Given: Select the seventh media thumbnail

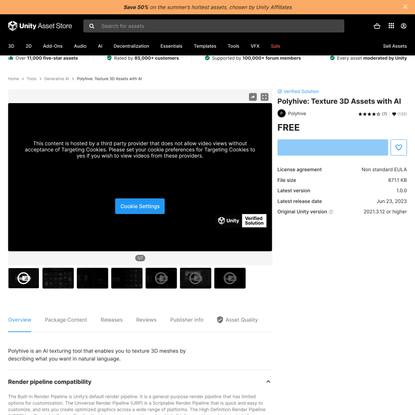Looking at the screenshot, I should (230, 278).
